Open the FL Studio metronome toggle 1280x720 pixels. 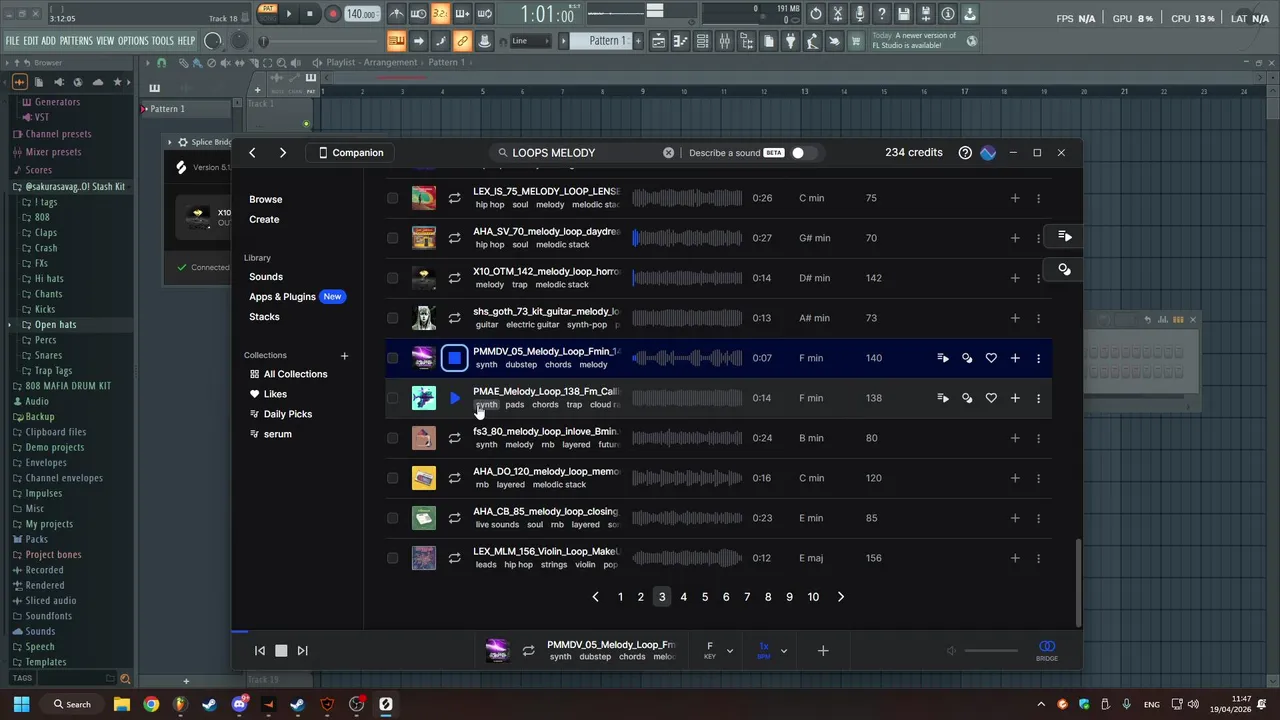tap(397, 14)
